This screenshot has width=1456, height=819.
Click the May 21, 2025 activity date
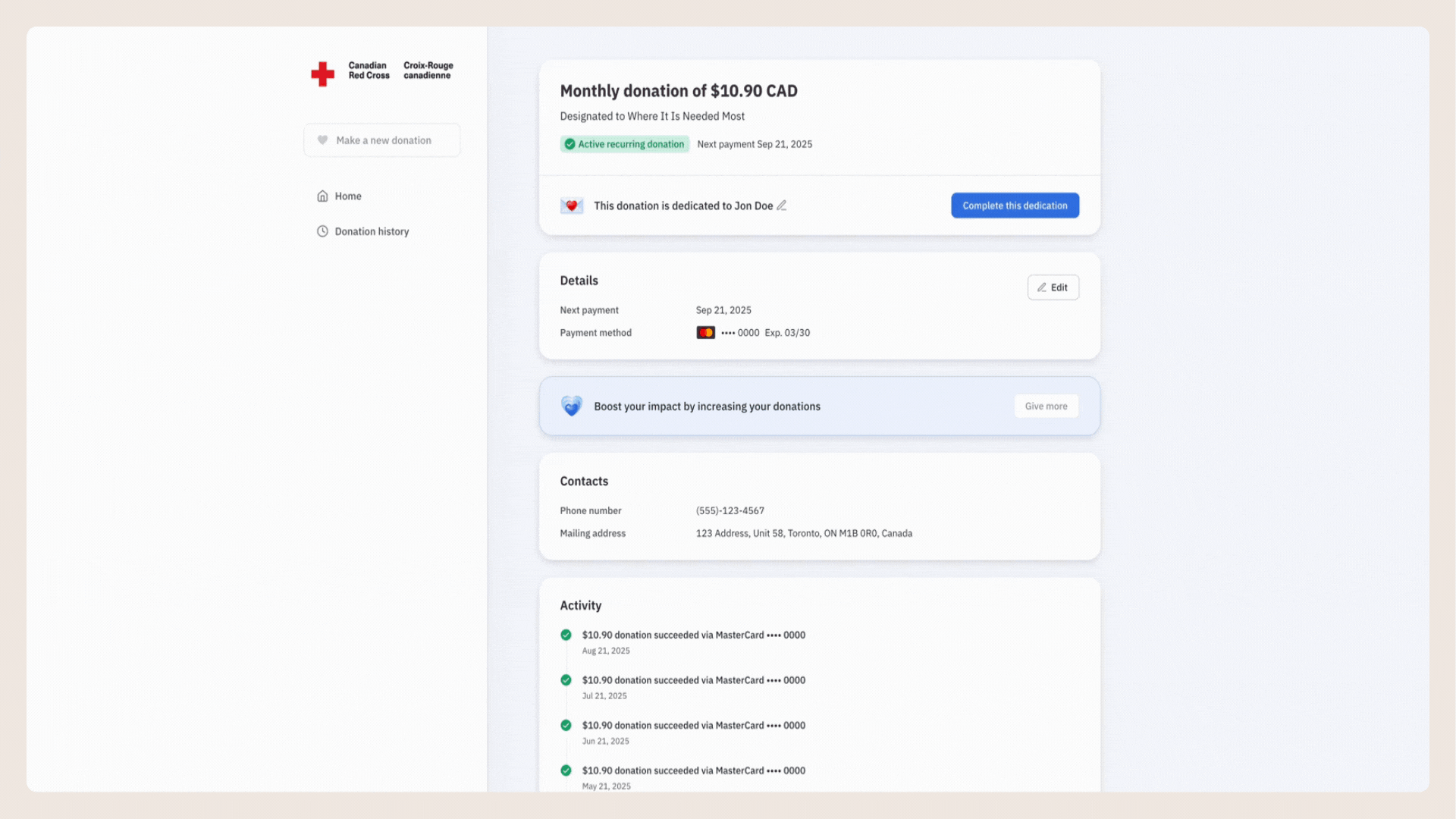[606, 786]
